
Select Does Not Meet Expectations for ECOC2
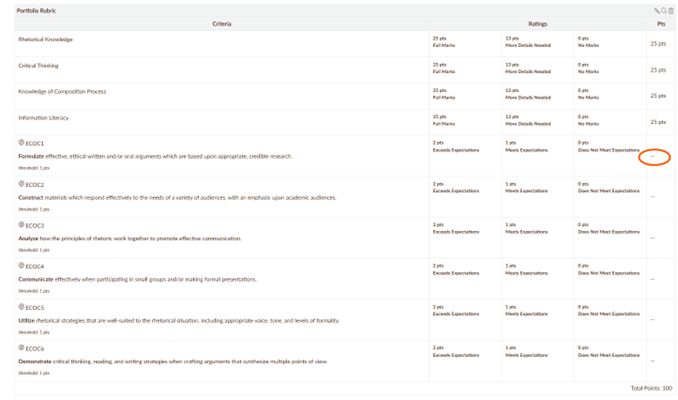(608, 191)
